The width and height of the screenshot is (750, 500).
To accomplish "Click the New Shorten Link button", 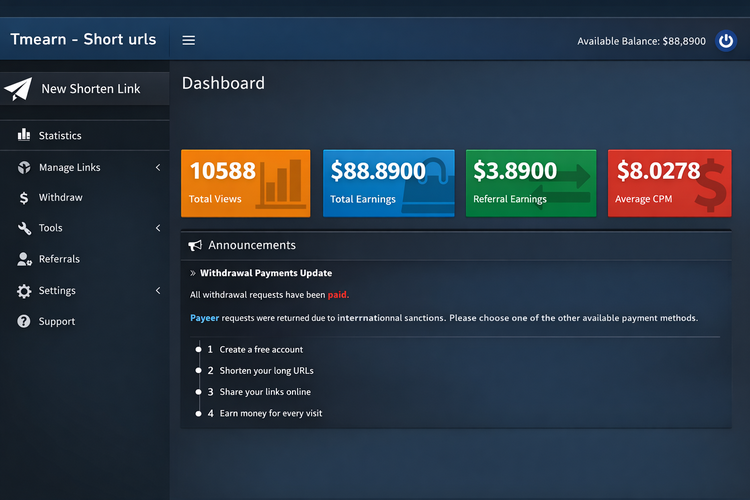I will point(85,89).
